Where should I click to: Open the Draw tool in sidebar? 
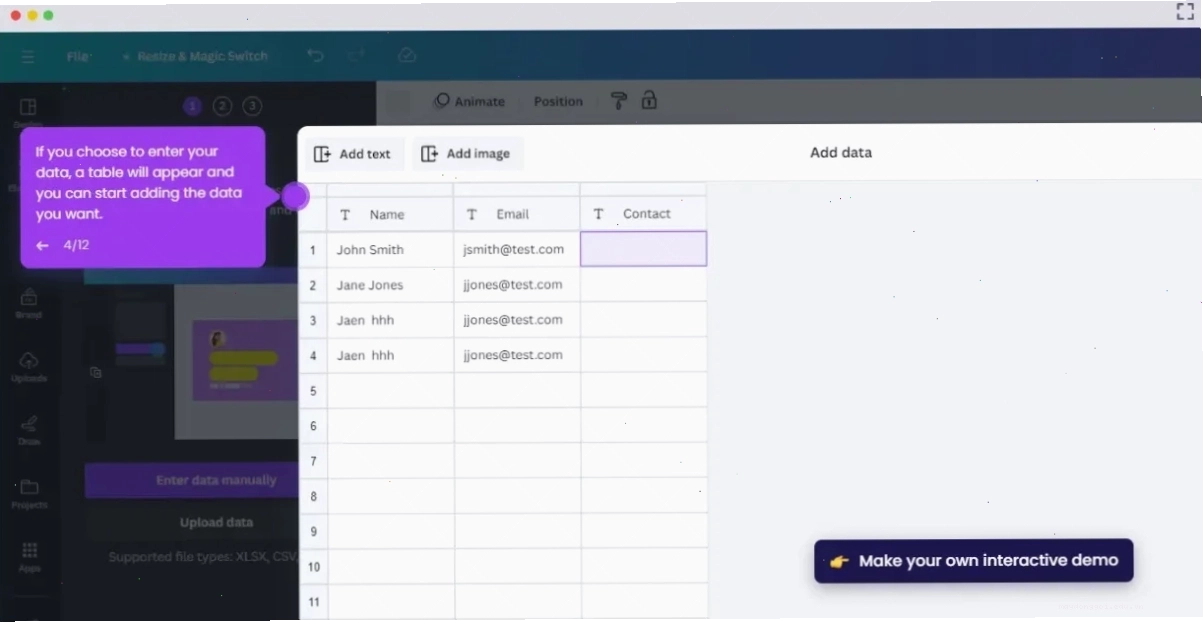pos(28,429)
